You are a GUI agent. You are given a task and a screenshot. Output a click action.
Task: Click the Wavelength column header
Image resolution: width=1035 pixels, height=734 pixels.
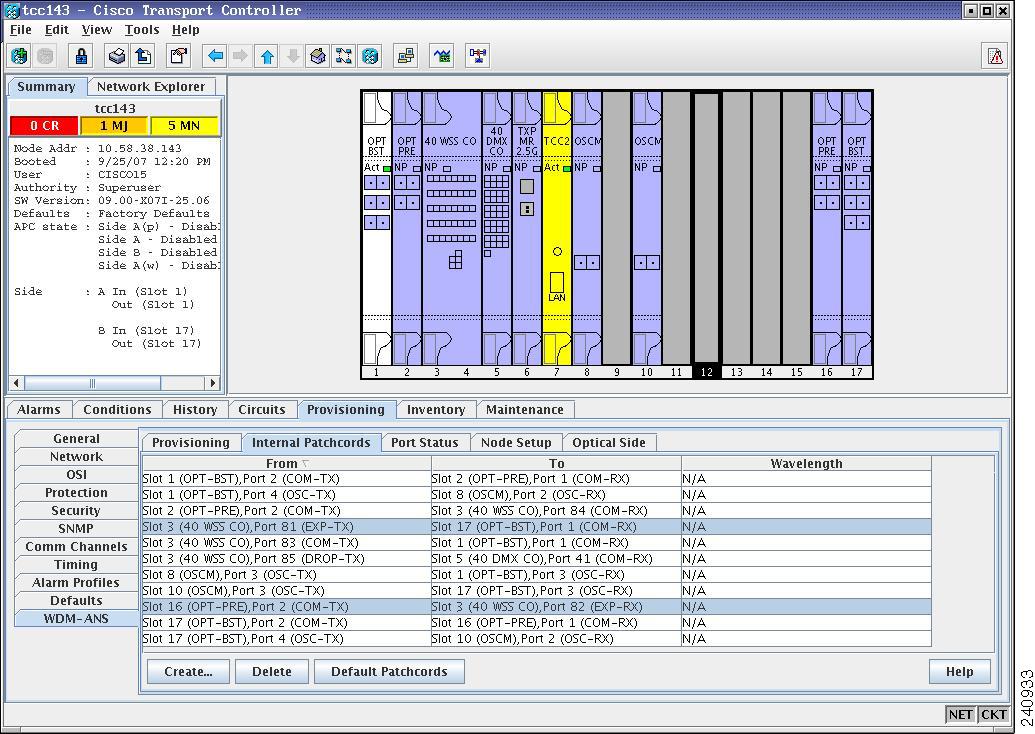tap(806, 463)
